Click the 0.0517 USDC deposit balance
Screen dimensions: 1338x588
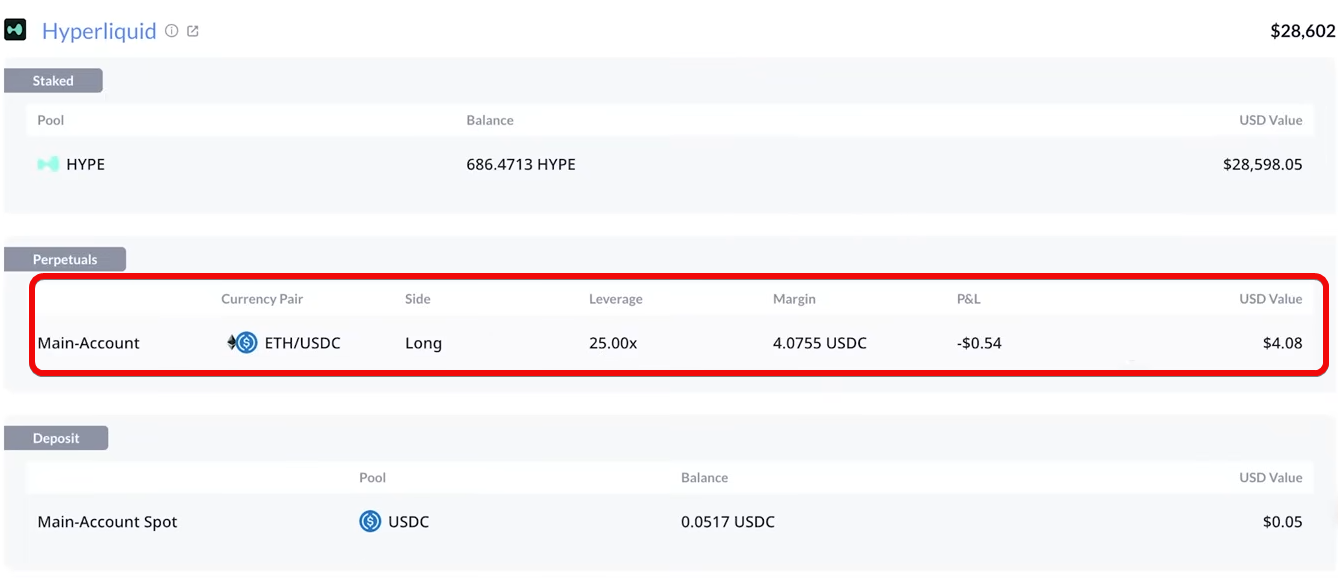click(727, 522)
